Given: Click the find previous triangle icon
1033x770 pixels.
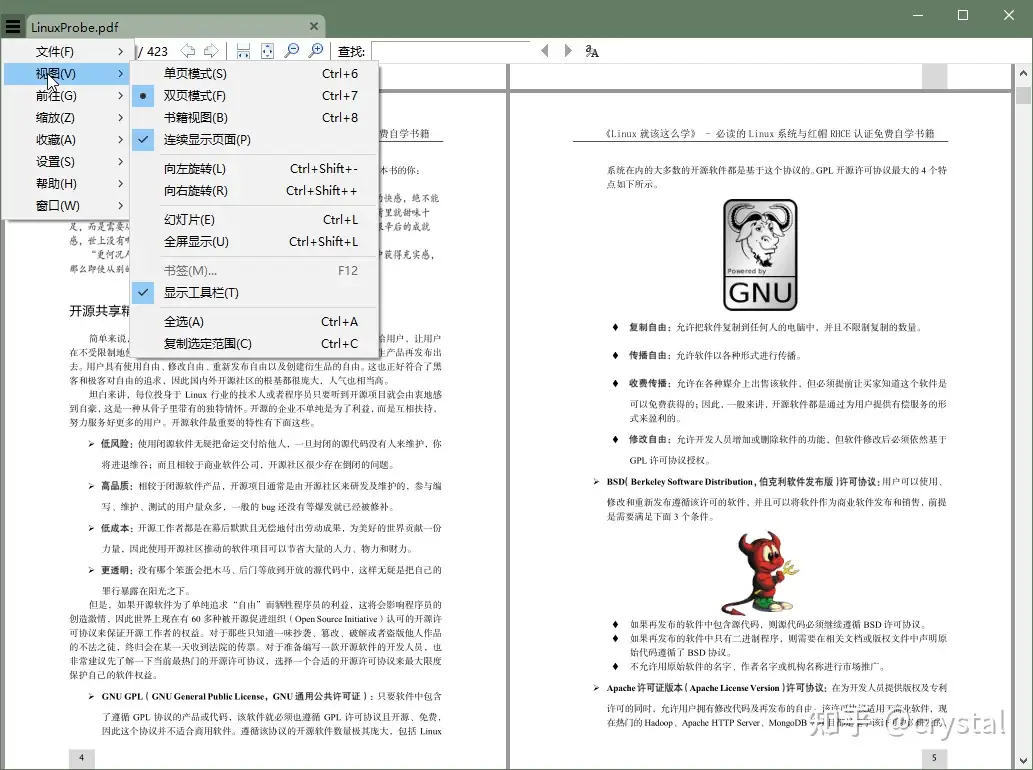Looking at the screenshot, I should pyautogui.click(x=545, y=51).
